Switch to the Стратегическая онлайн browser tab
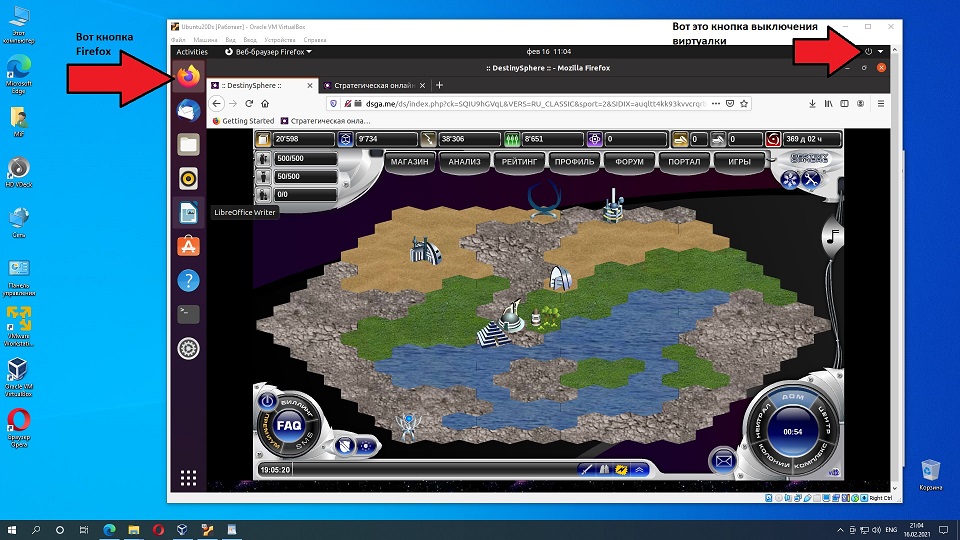 pyautogui.click(x=371, y=86)
